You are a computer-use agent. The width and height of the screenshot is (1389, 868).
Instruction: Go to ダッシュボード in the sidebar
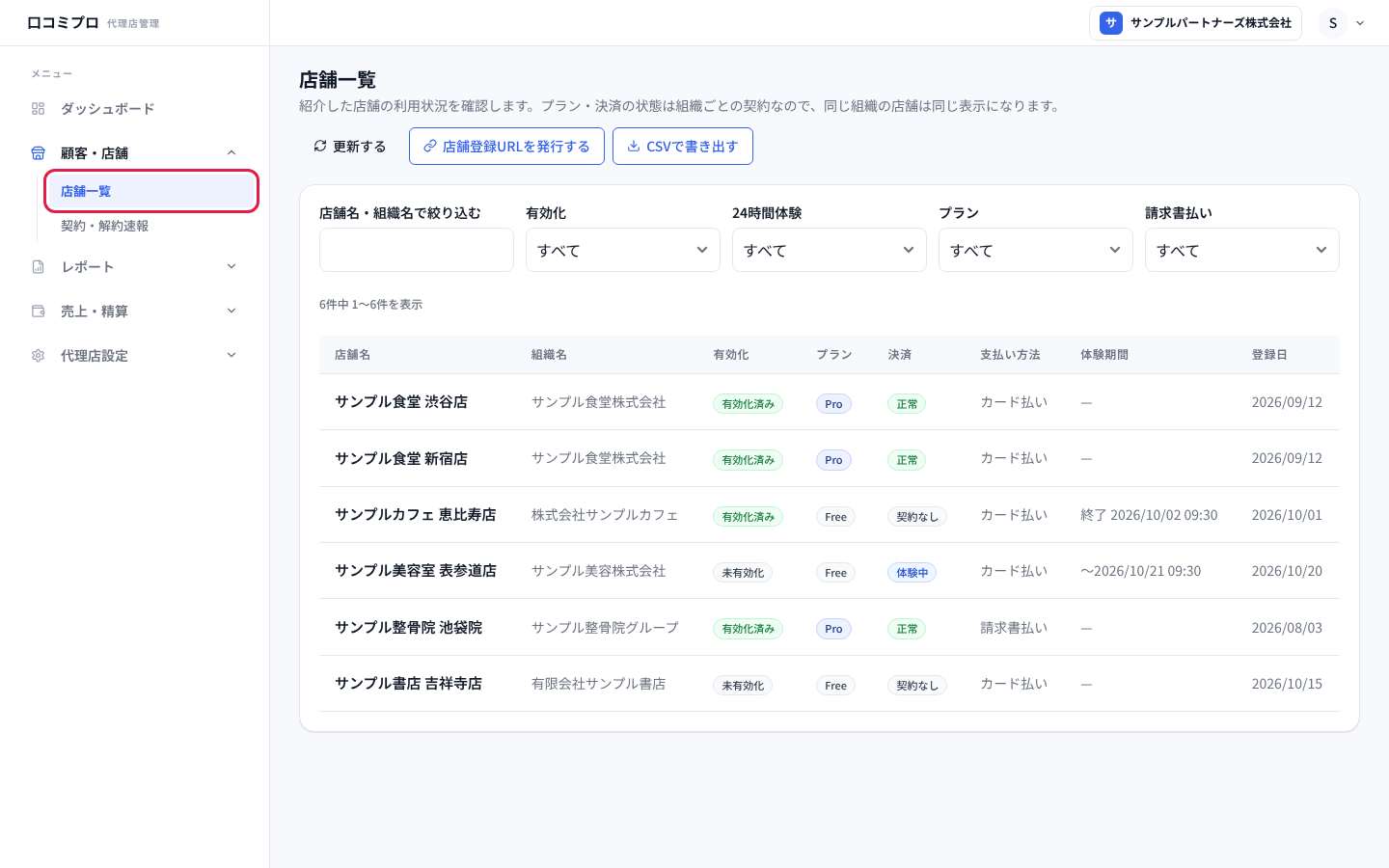click(107, 109)
